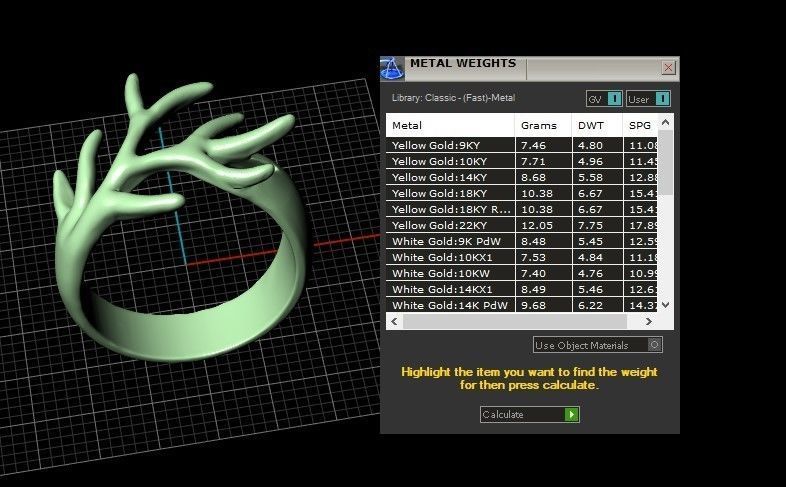Enable Use Object Materials
Screen dimensions: 786x487
598,345
